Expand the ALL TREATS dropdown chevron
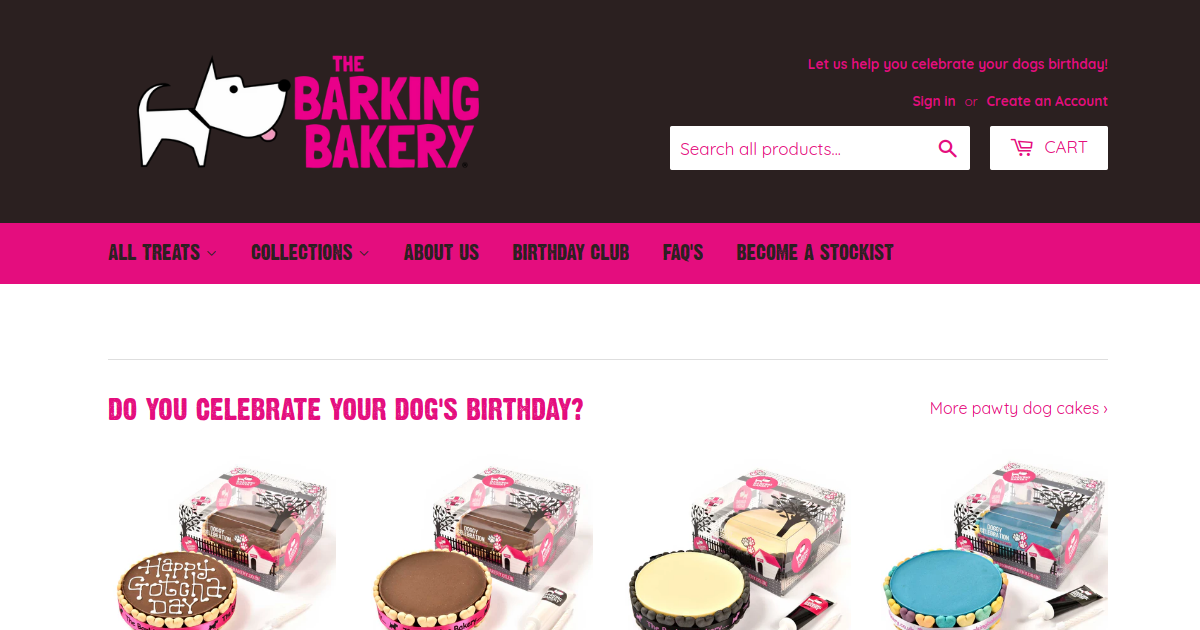This screenshot has width=1200, height=630. pos(212,253)
